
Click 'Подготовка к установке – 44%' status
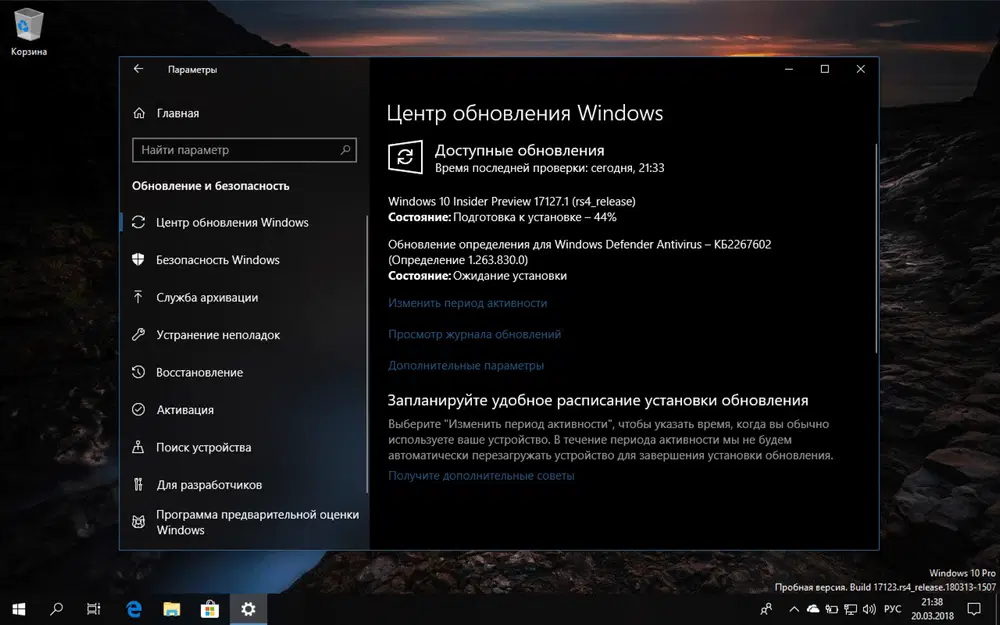tap(534, 217)
